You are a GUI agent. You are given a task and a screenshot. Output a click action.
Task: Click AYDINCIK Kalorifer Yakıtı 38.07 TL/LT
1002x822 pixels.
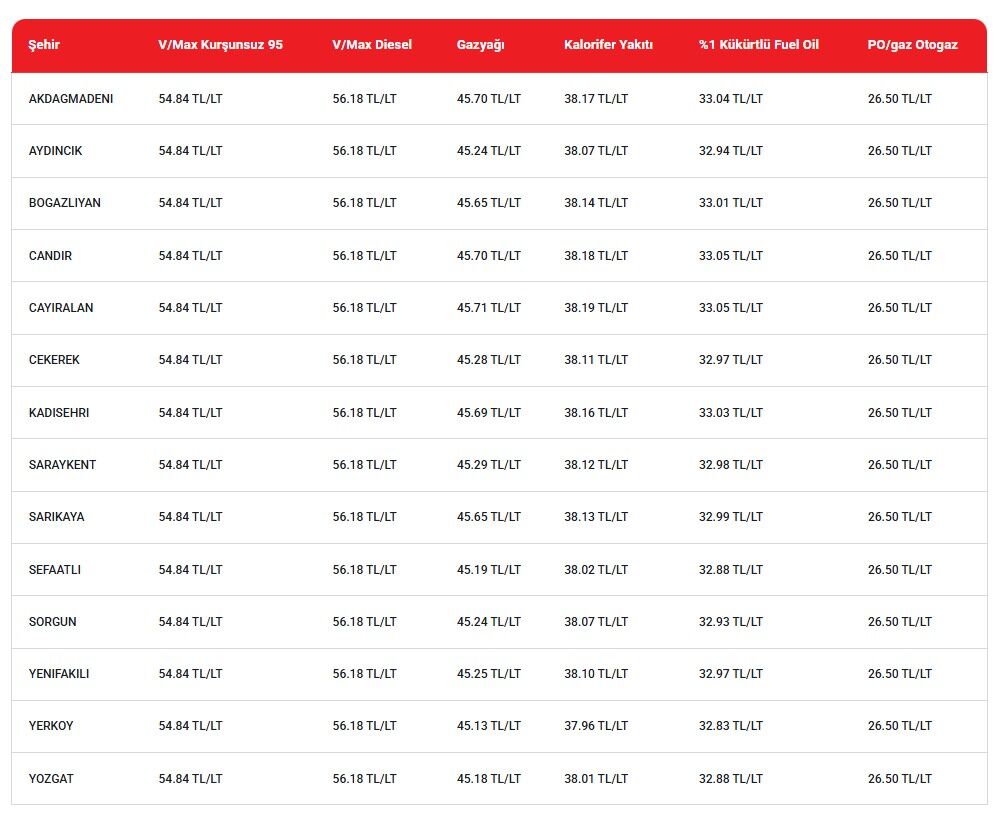596,151
